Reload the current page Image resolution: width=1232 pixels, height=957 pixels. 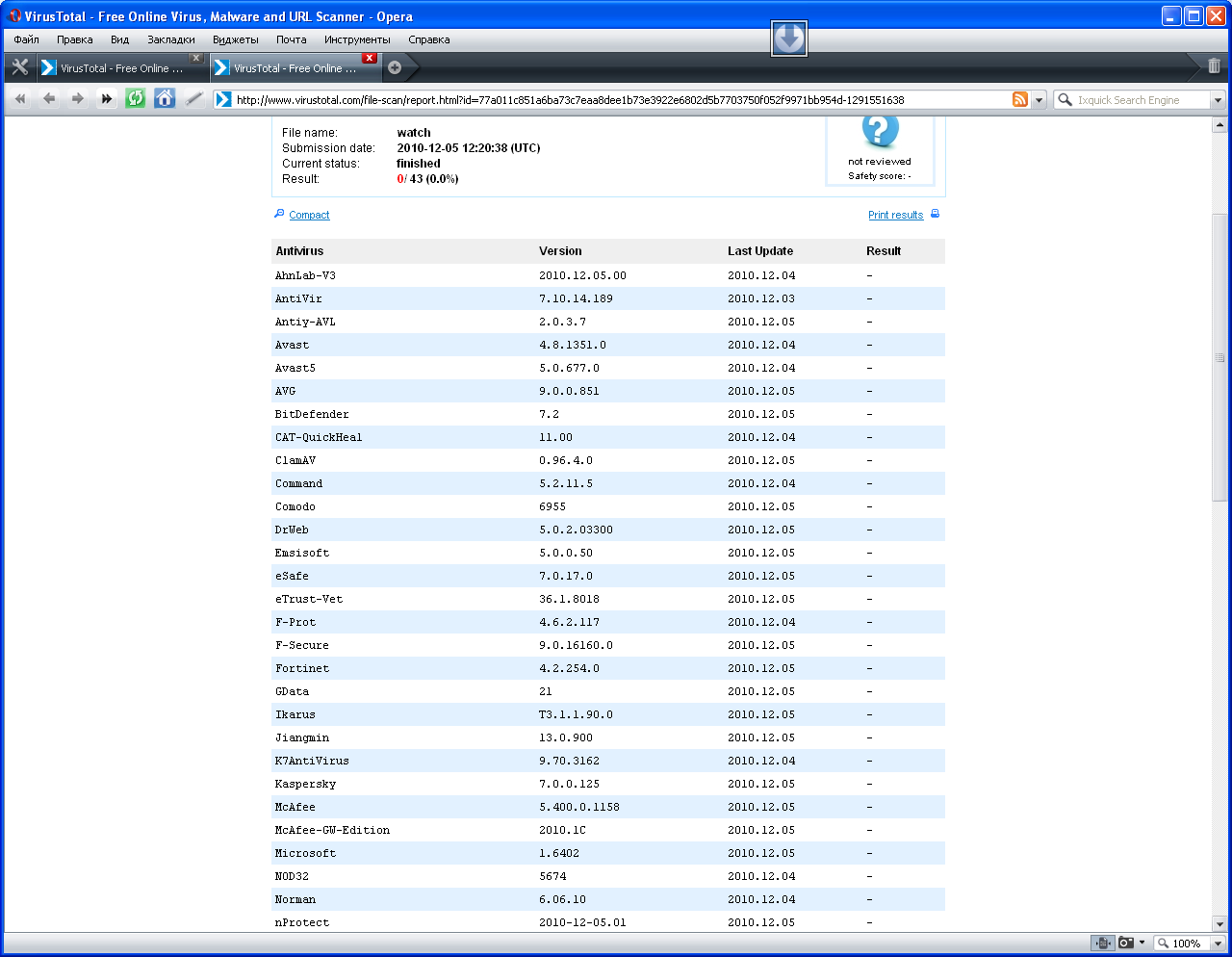click(x=136, y=98)
